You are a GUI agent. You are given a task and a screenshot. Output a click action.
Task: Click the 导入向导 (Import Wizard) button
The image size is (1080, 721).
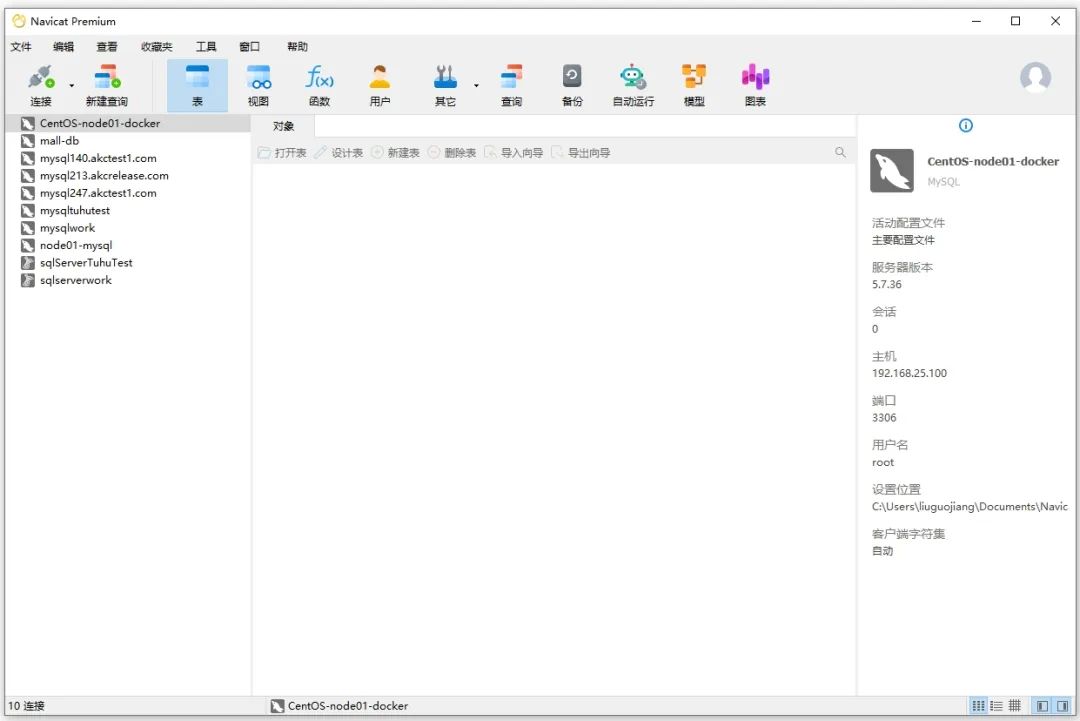(x=513, y=152)
